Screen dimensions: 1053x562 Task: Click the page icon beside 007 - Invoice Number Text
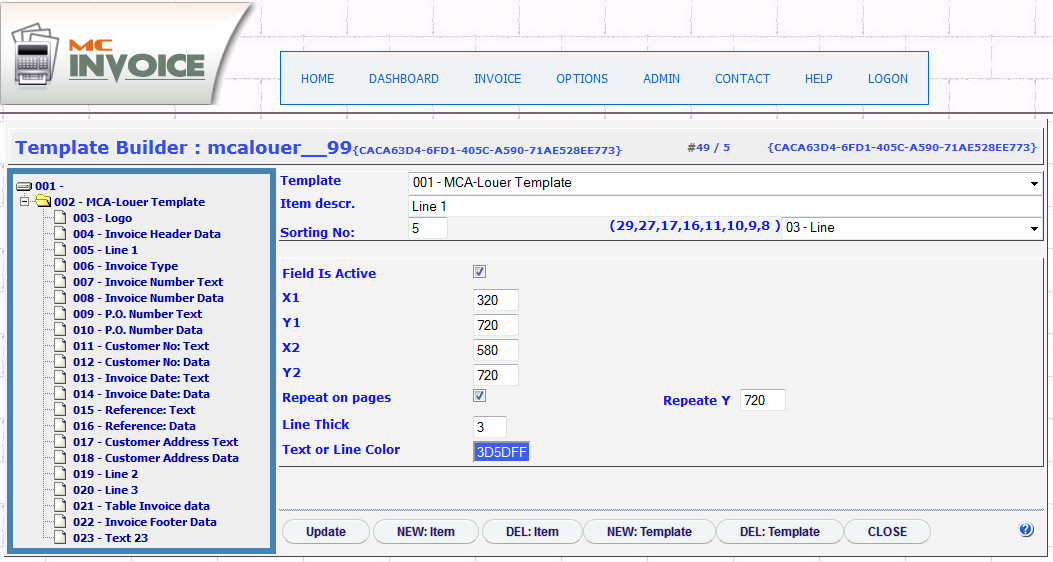61,282
